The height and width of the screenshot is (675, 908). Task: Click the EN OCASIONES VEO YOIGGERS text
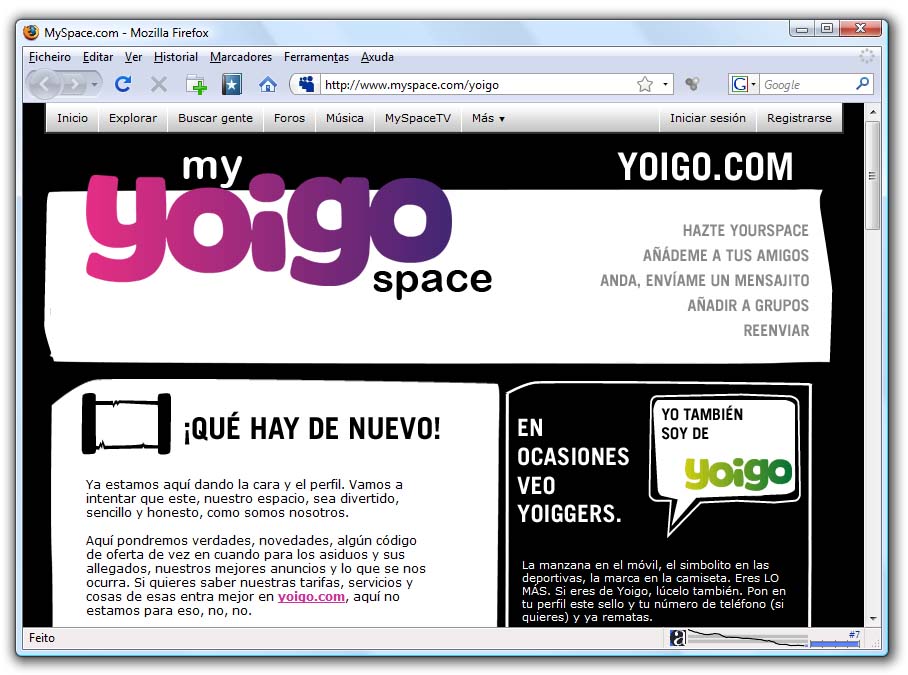click(x=572, y=471)
